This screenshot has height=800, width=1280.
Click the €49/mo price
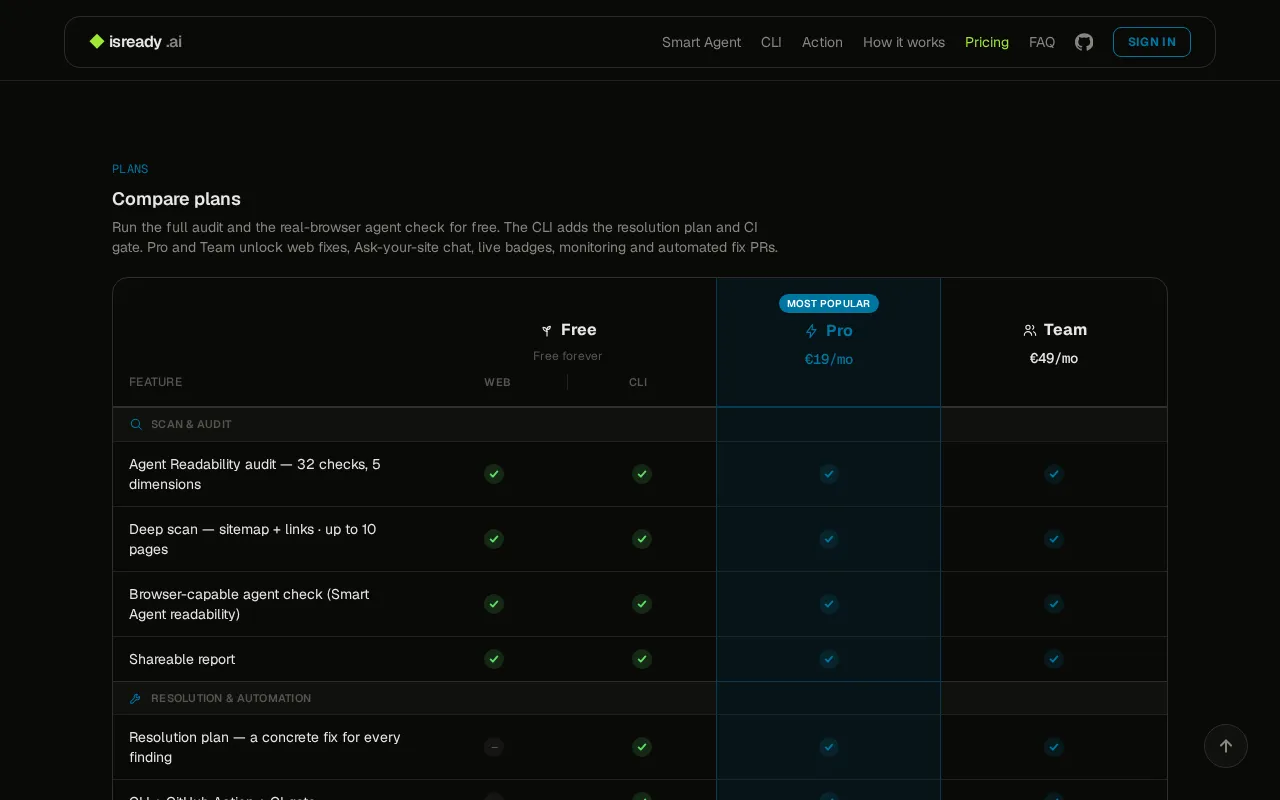point(1054,359)
